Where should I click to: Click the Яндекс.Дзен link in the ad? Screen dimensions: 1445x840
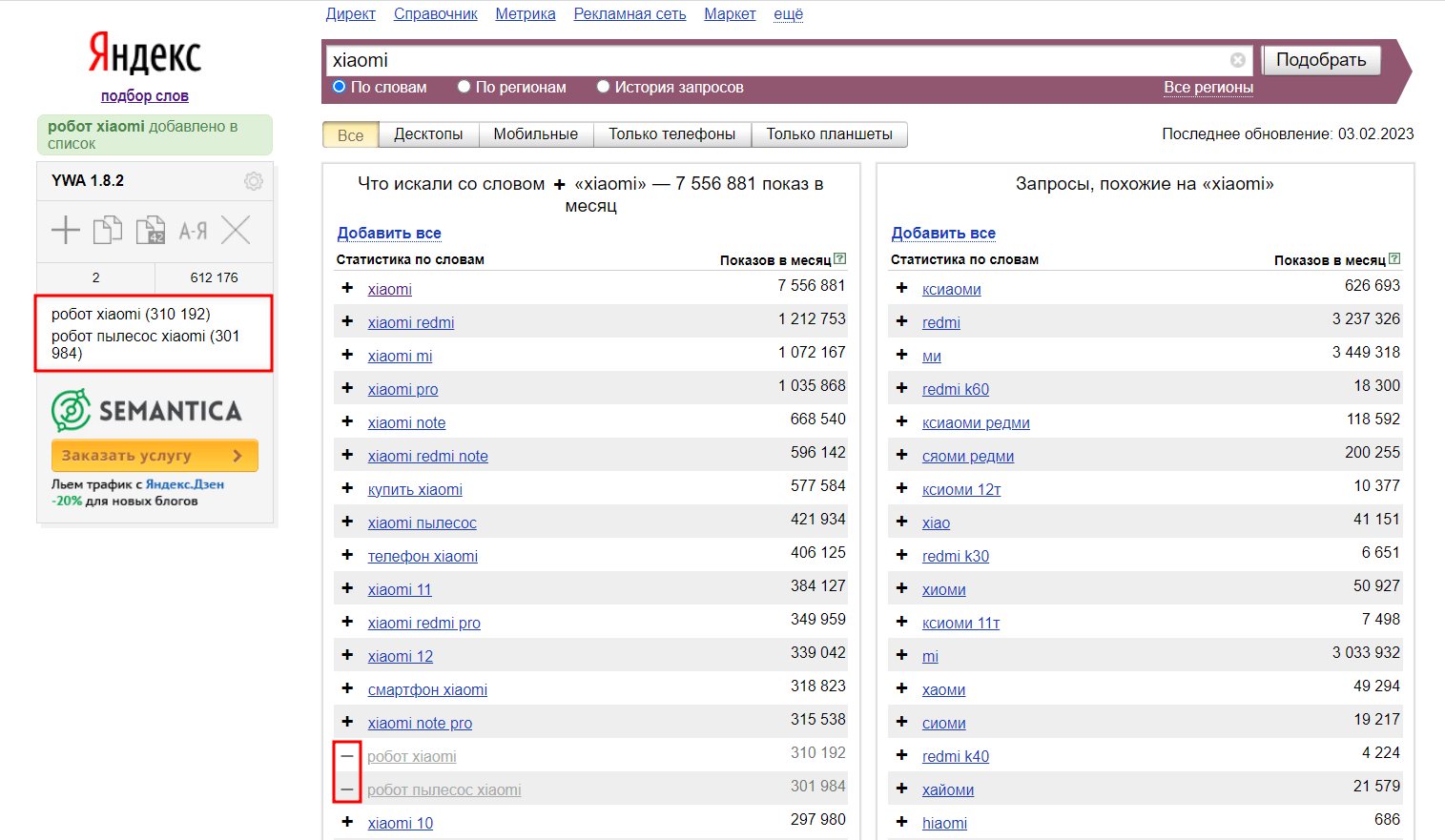[185, 484]
